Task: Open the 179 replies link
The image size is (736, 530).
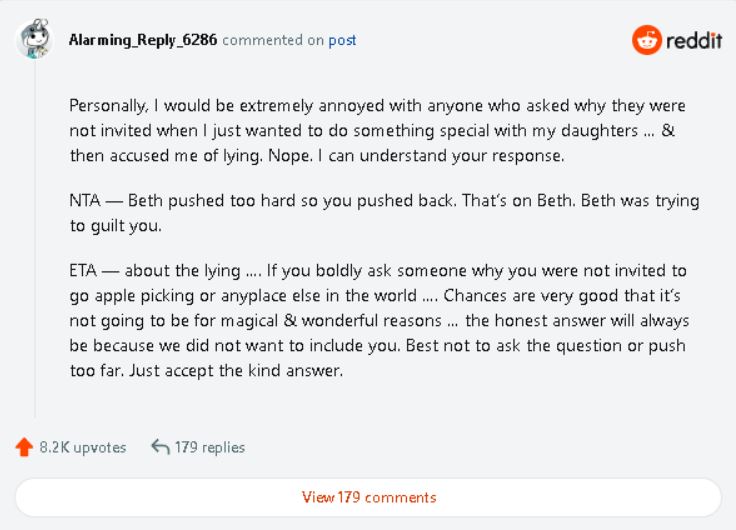Action: tap(210, 447)
